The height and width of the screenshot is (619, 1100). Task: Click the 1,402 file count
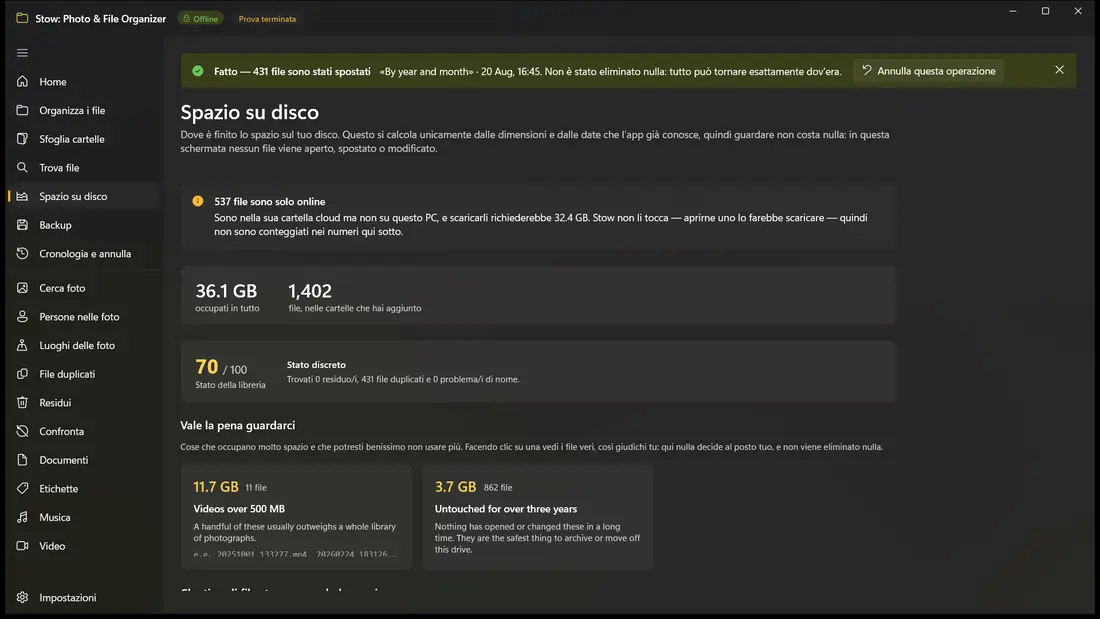pyautogui.click(x=309, y=291)
